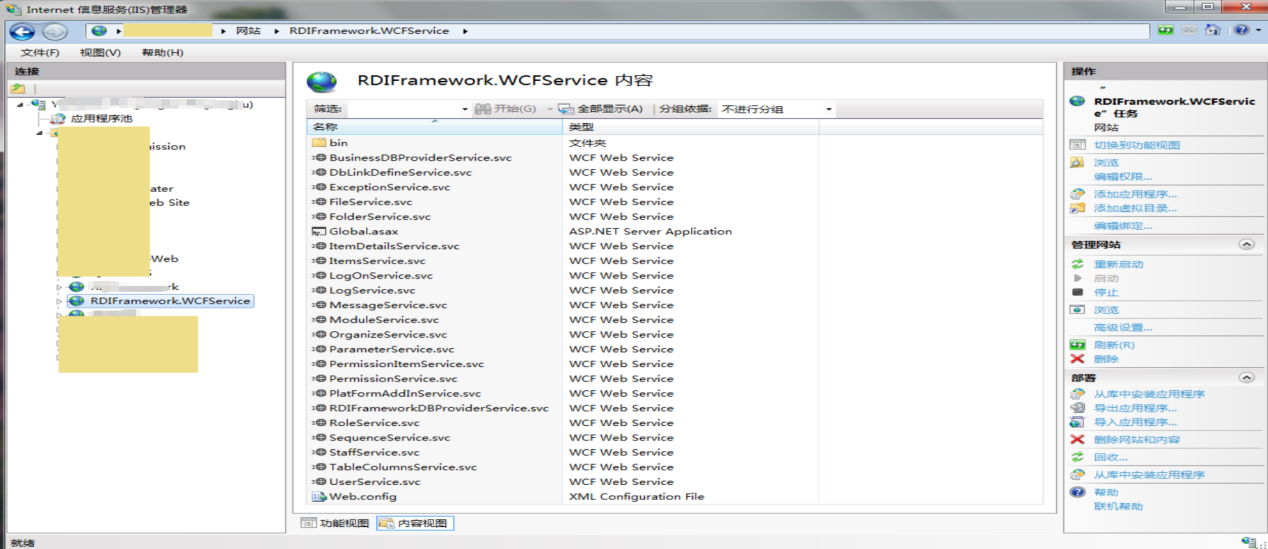Click the 添加应用程序... link
The height and width of the screenshot is (549, 1268).
coord(1135,194)
